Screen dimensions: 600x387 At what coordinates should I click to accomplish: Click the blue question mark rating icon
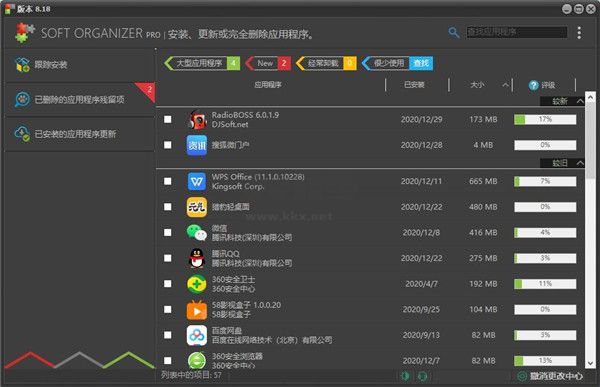tap(533, 85)
